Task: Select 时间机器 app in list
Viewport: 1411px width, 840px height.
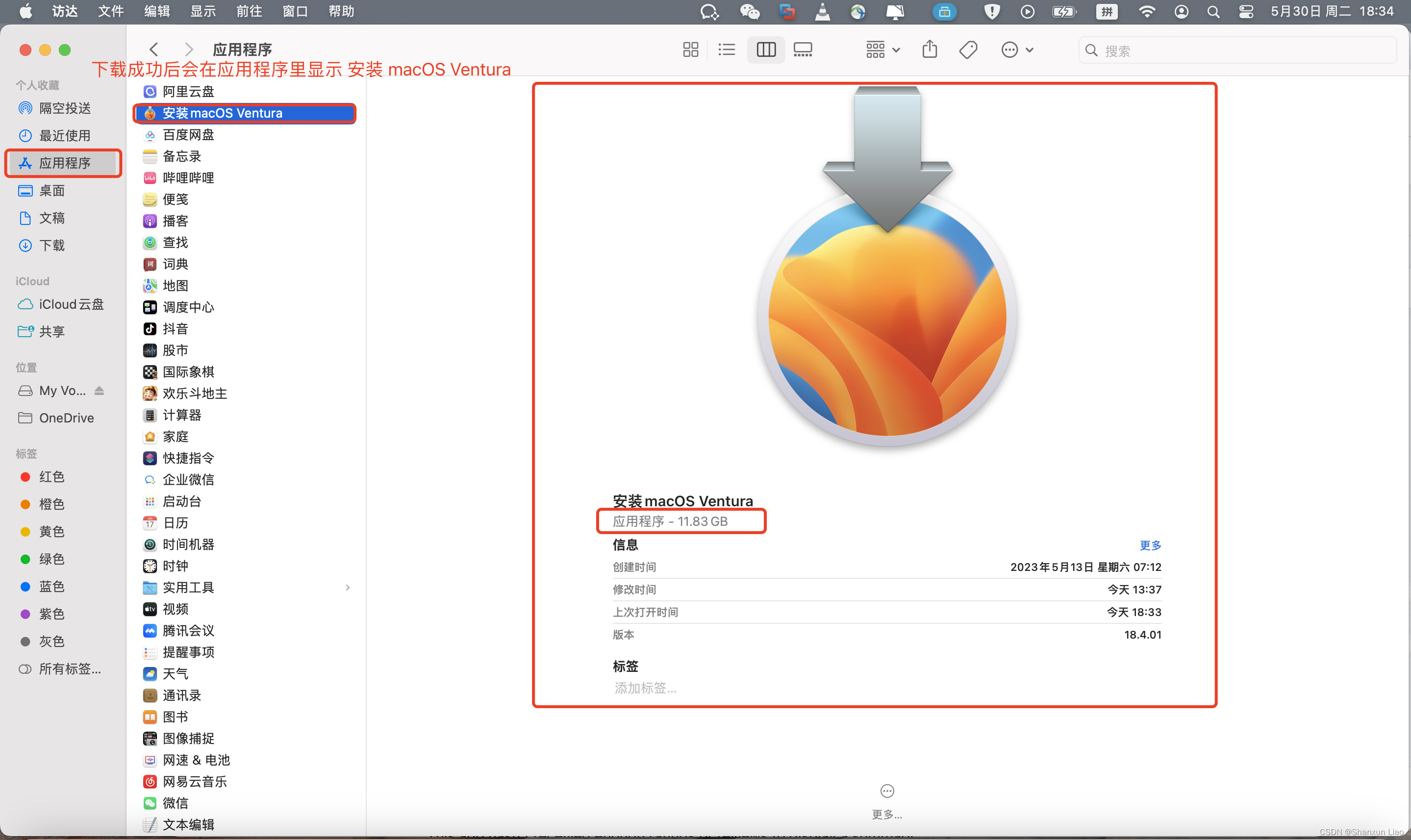Action: tap(246, 544)
